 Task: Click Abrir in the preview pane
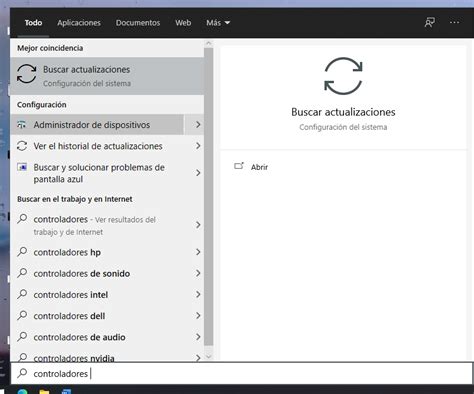(x=259, y=167)
